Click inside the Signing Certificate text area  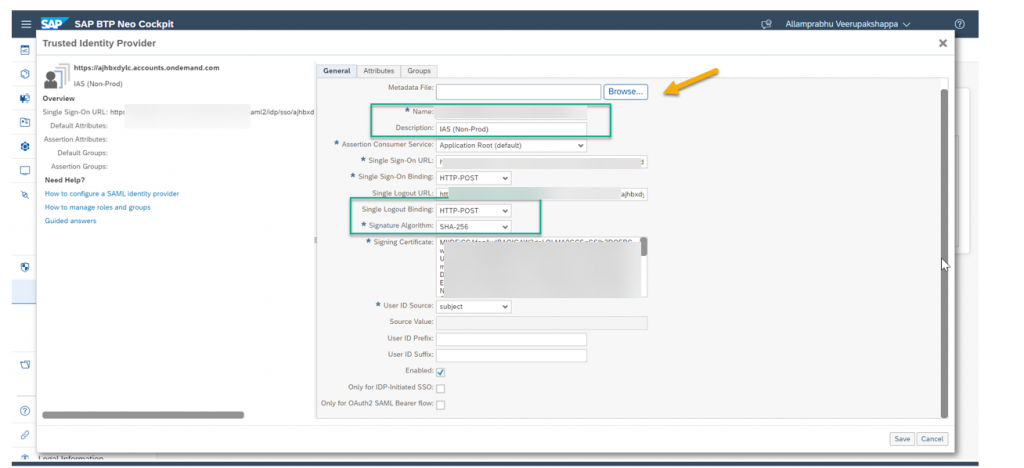(x=537, y=268)
